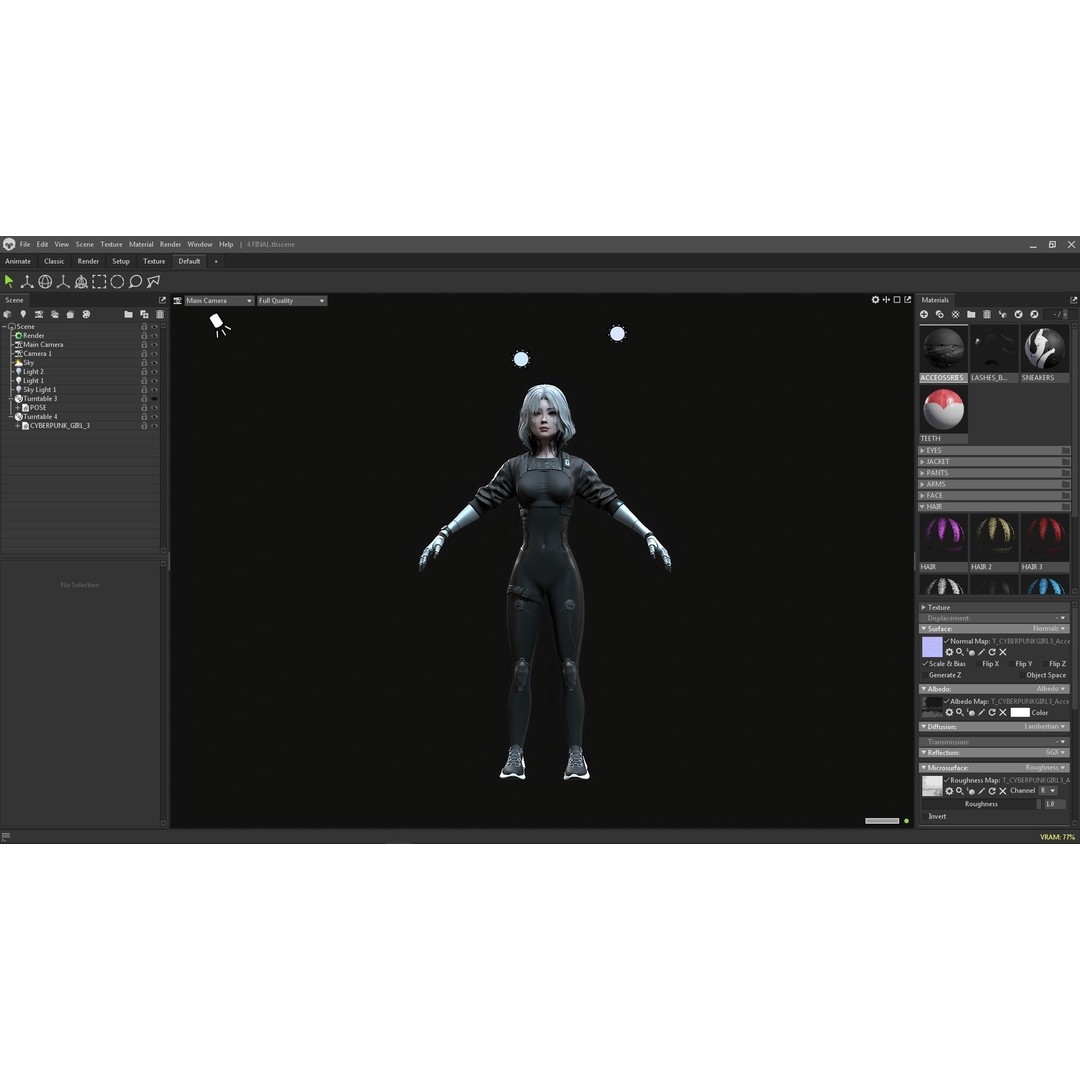
Task: Maximize the viewport with the square icon
Action: tap(897, 300)
